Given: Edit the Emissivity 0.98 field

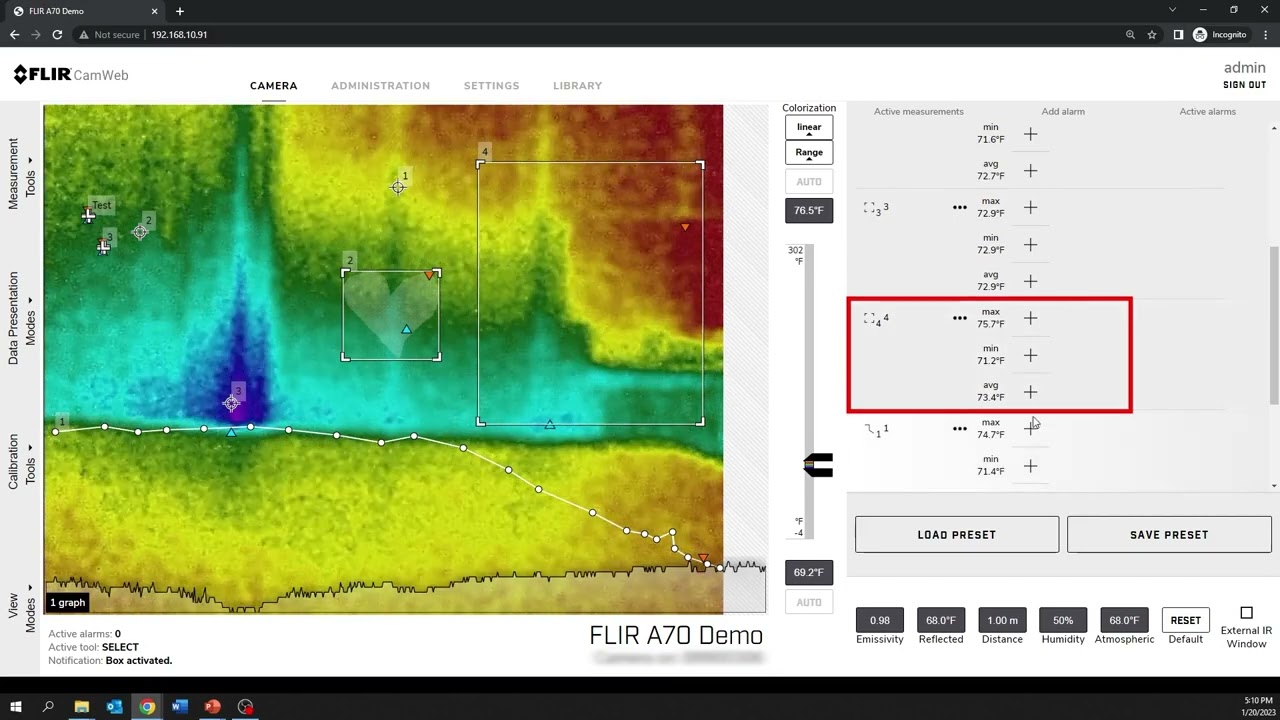Looking at the screenshot, I should 880,620.
